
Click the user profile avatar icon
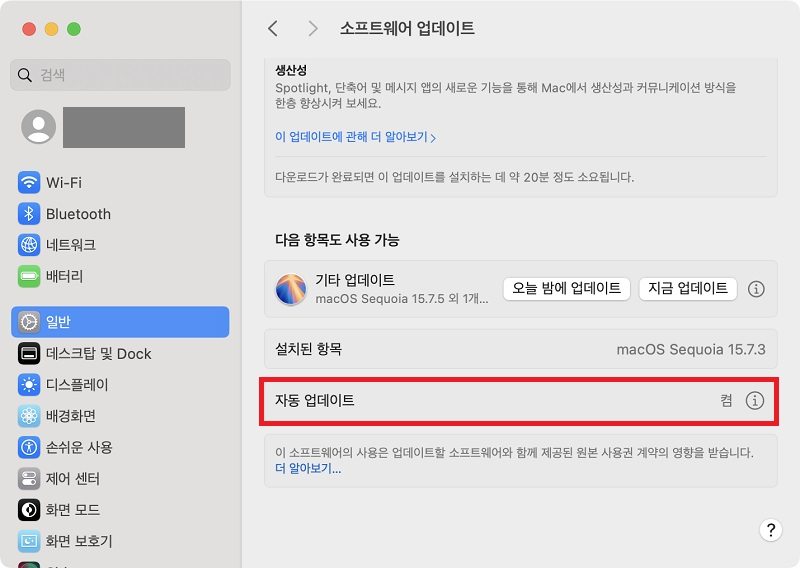(39, 127)
